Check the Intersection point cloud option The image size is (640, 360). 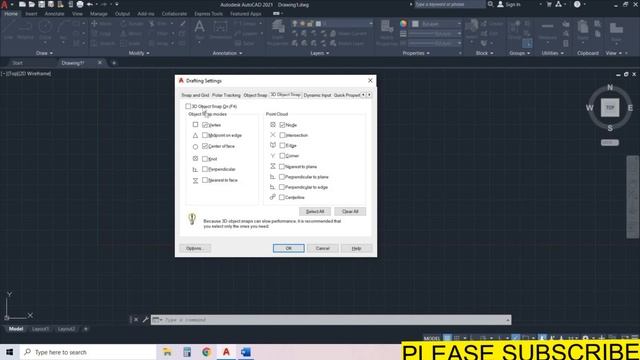pyautogui.click(x=282, y=135)
